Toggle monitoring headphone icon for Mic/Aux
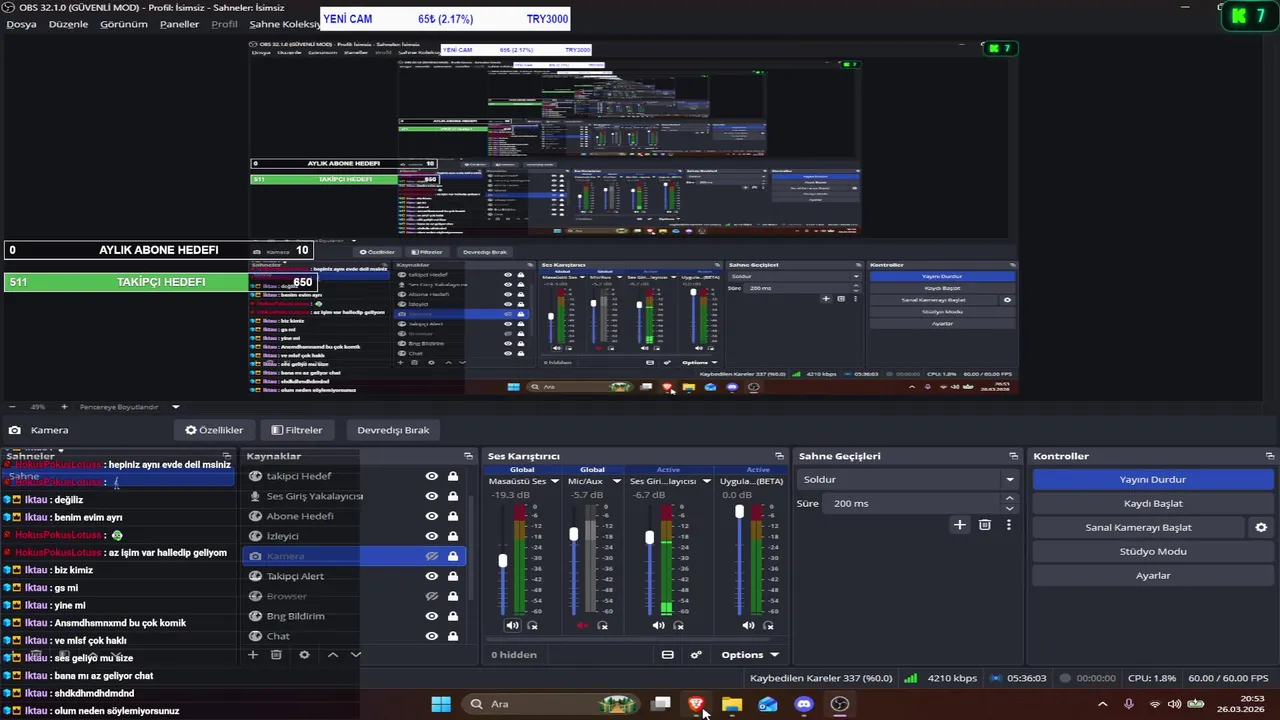The width and height of the screenshot is (1280, 720). pos(602,626)
